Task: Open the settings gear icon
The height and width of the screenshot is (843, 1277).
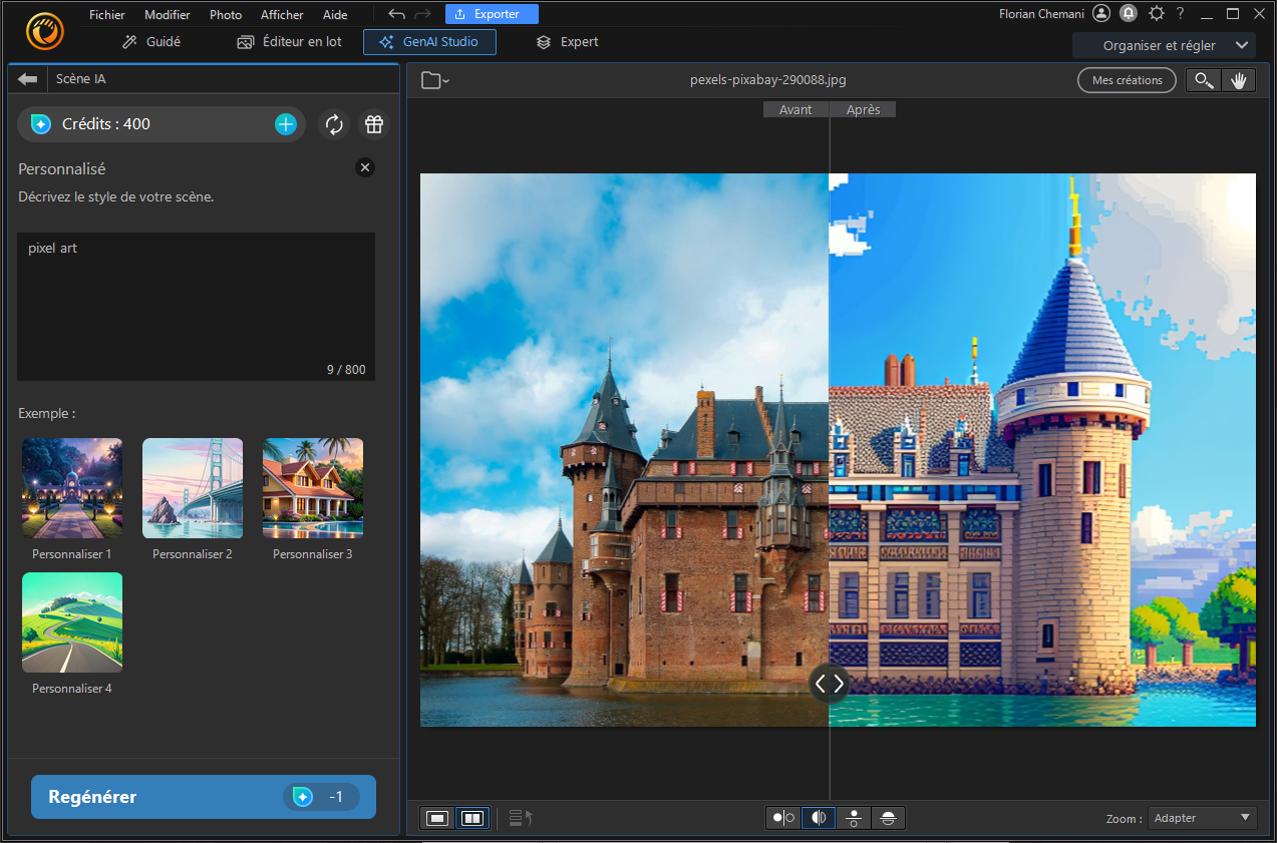Action: (1156, 13)
